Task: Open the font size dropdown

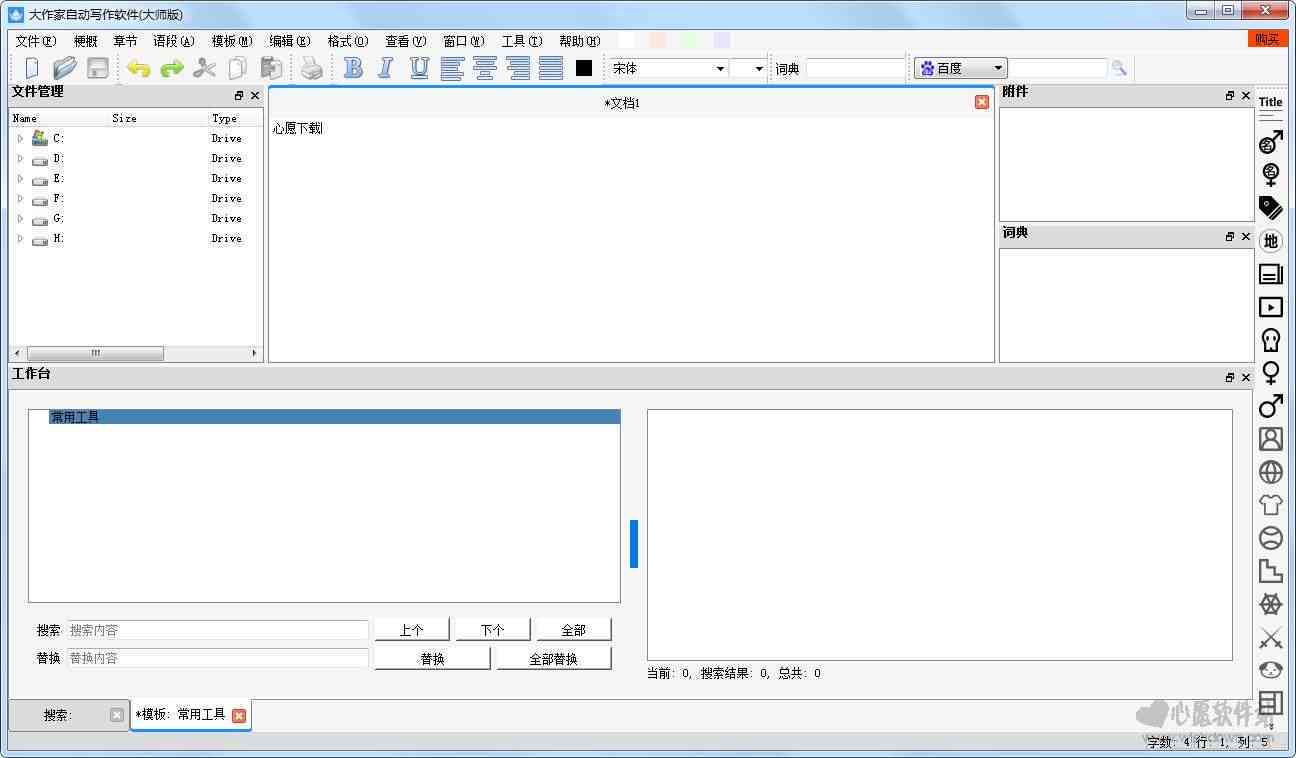Action: click(748, 68)
